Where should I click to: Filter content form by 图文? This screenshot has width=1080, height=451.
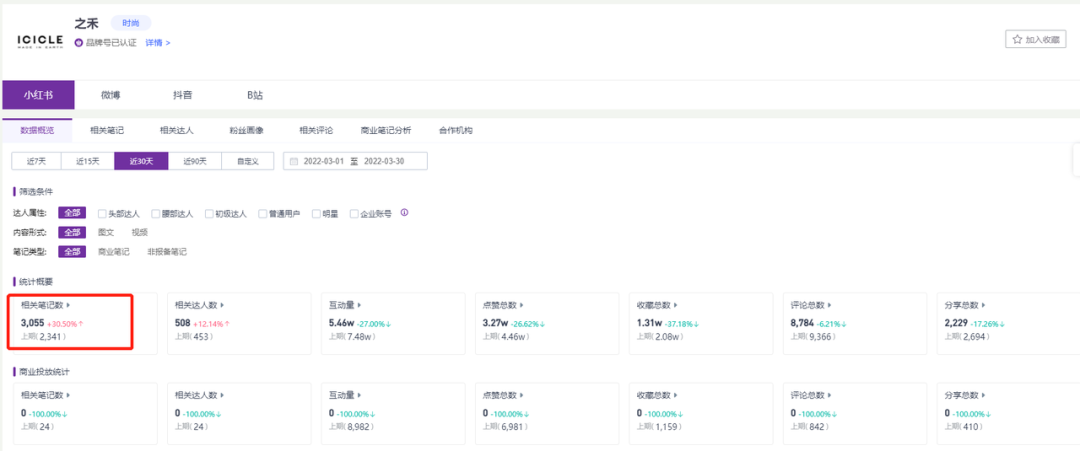106,233
